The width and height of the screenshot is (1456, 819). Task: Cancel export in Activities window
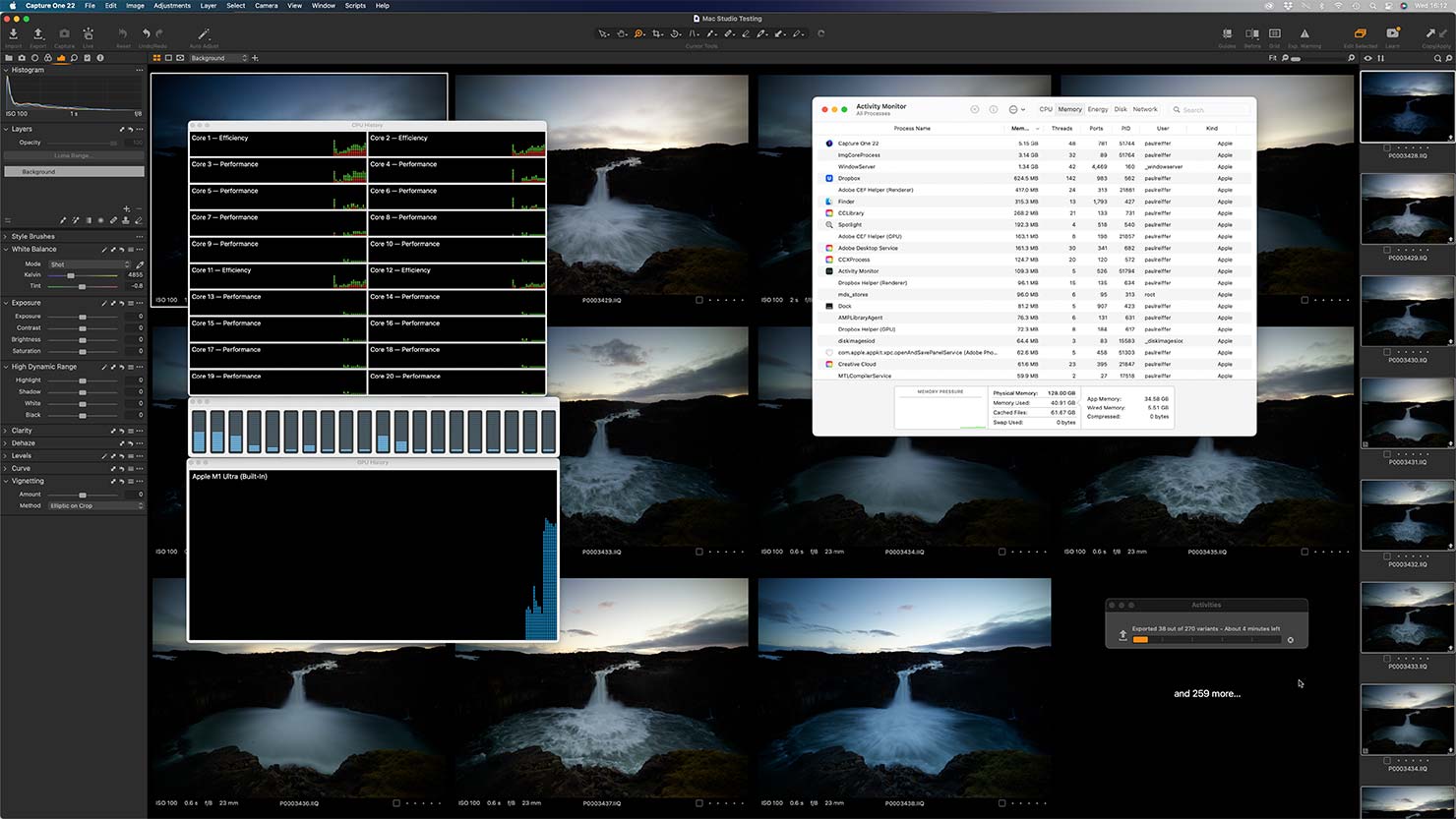click(1291, 640)
